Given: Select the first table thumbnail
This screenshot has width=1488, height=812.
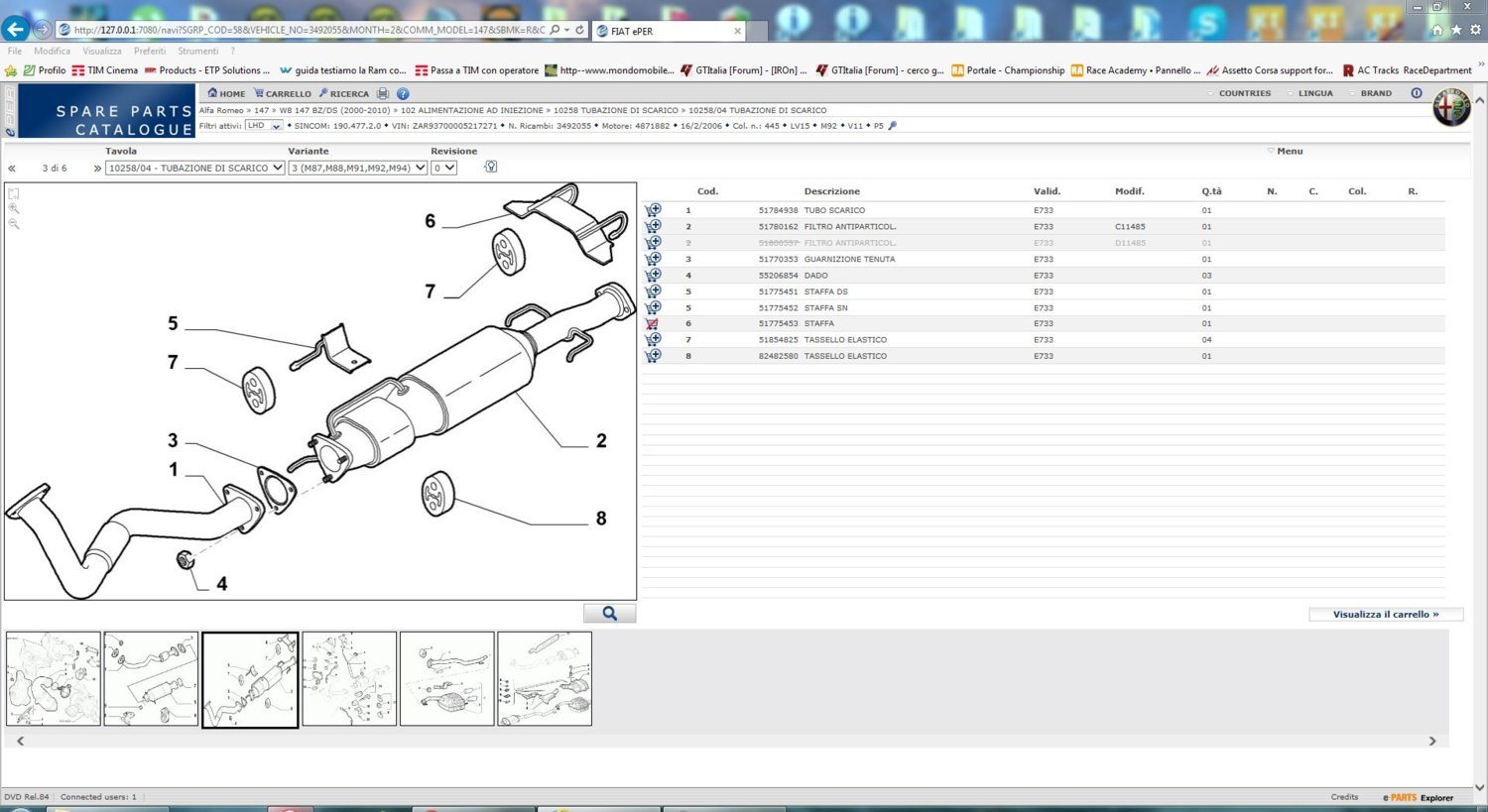Looking at the screenshot, I should tap(54, 679).
